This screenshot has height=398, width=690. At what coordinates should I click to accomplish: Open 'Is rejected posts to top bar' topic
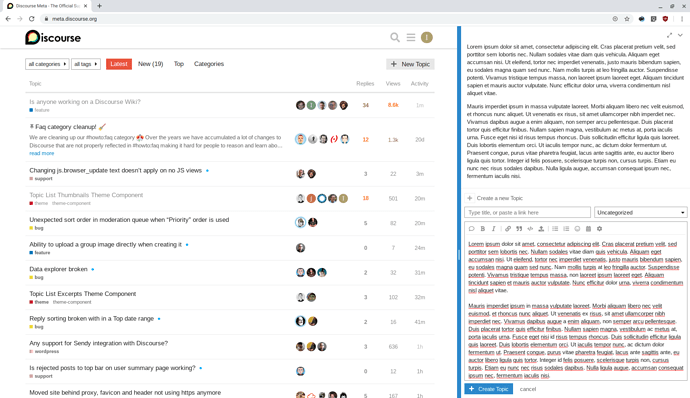(x=112, y=368)
